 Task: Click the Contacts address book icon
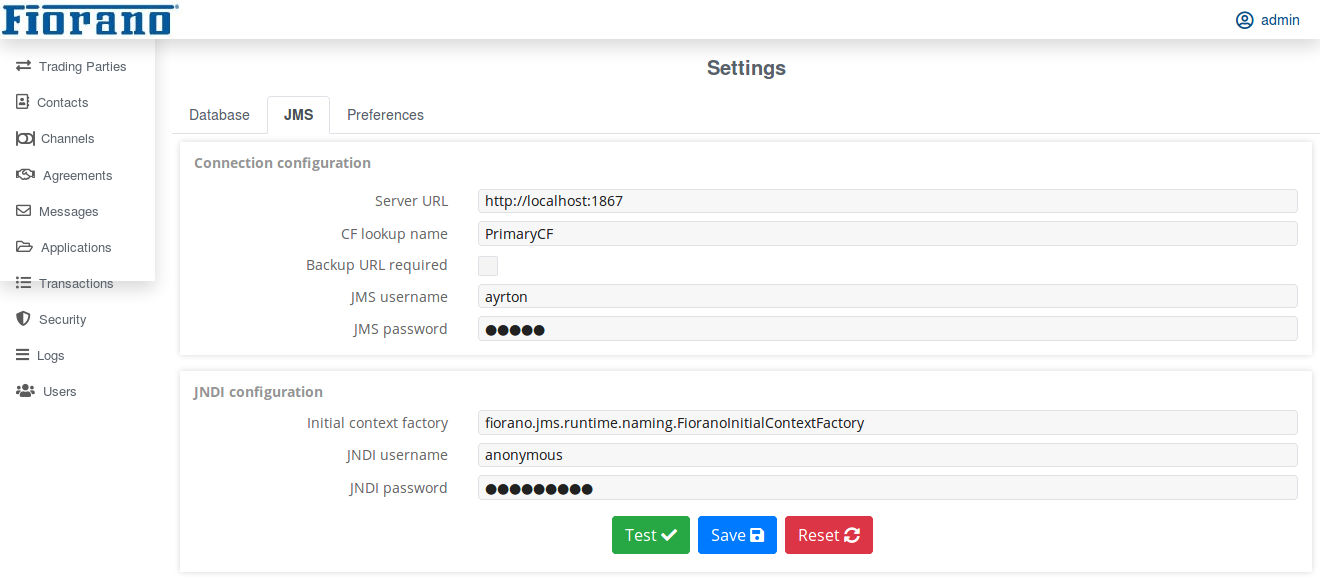(23, 102)
